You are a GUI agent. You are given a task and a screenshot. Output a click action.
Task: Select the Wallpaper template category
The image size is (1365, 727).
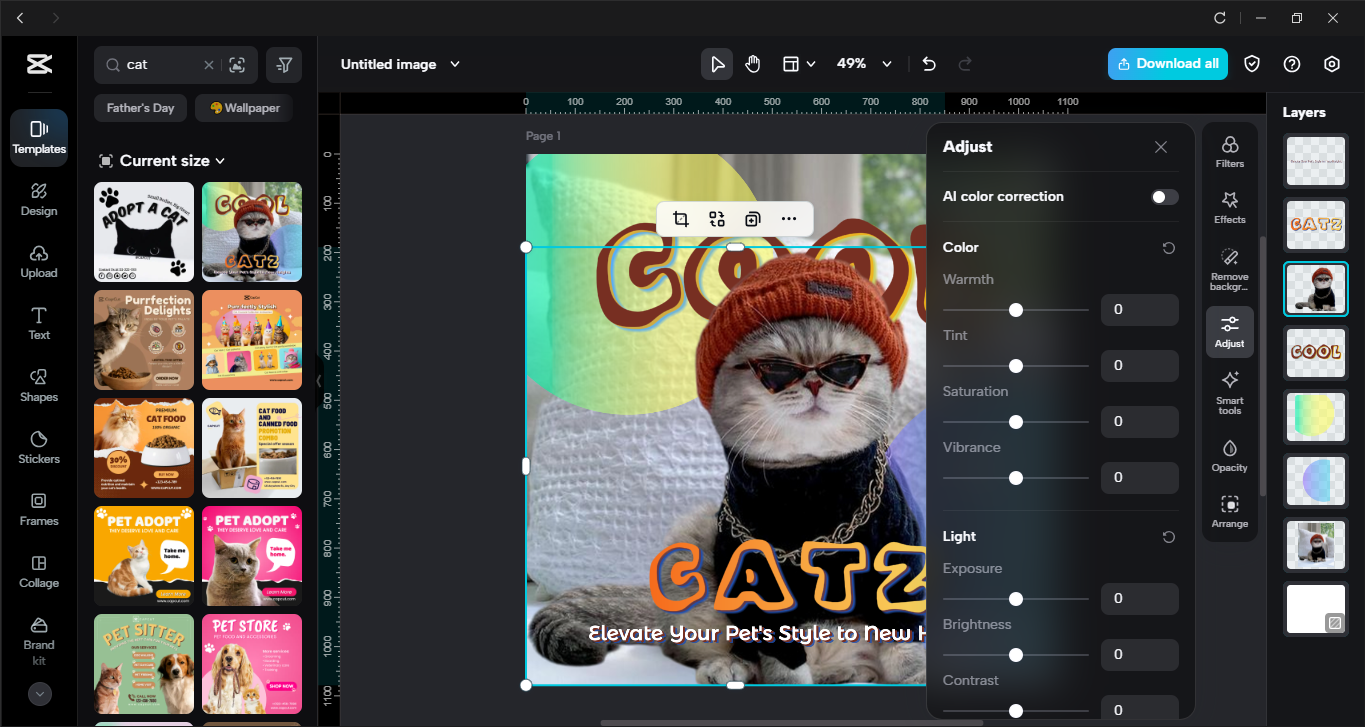point(243,107)
